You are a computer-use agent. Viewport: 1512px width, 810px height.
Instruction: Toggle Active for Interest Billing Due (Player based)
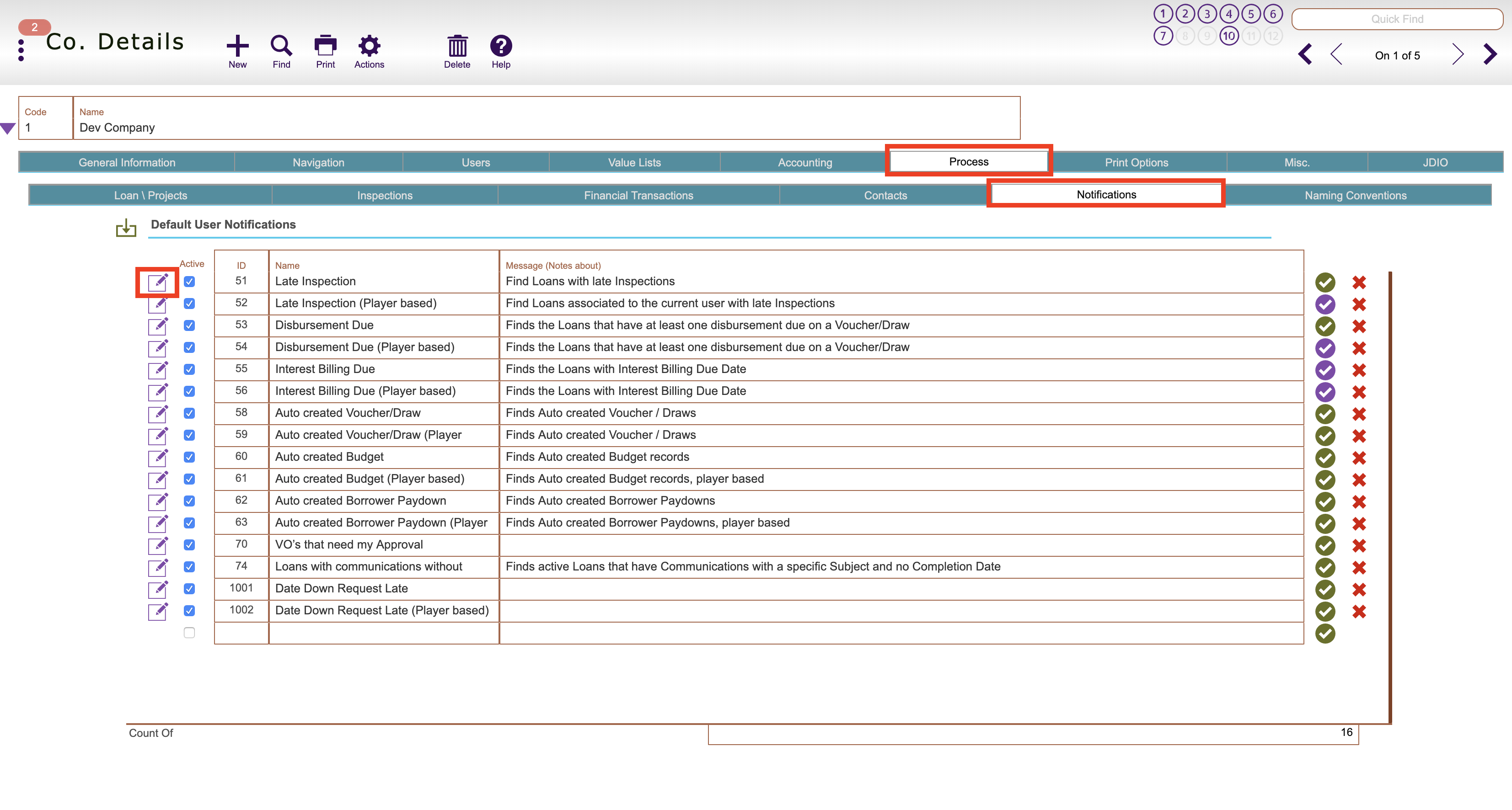[x=189, y=391]
